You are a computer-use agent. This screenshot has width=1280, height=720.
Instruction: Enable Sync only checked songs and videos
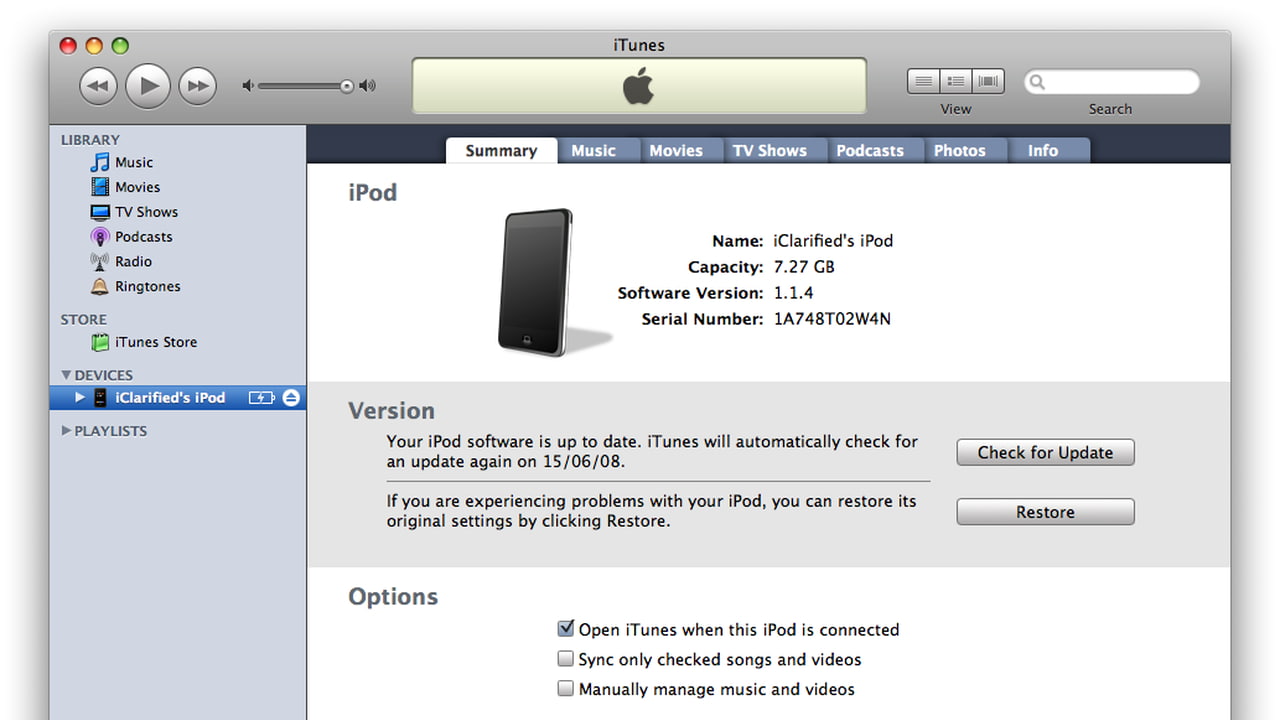coord(566,659)
